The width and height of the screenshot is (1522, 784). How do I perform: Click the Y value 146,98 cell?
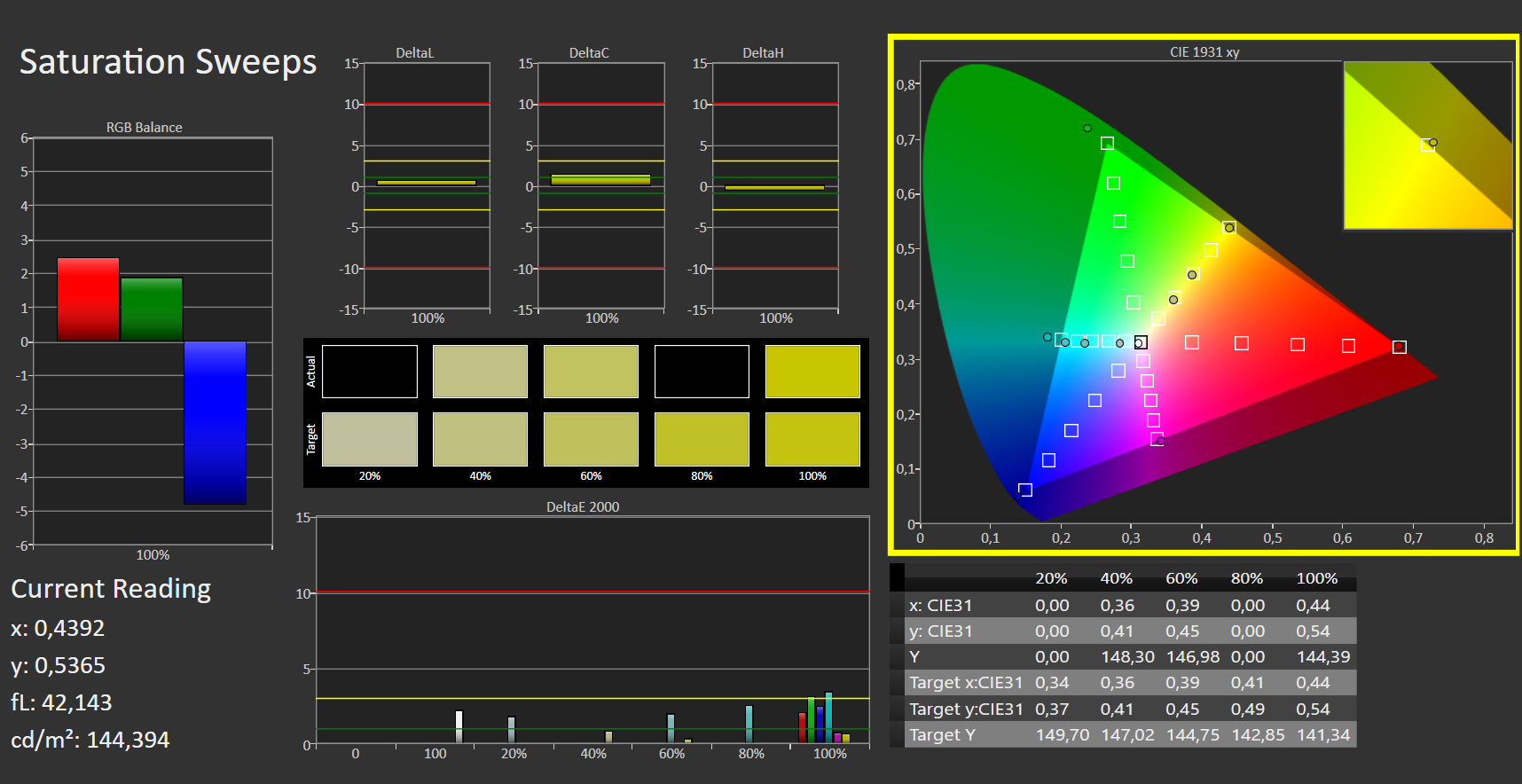pos(1193,657)
